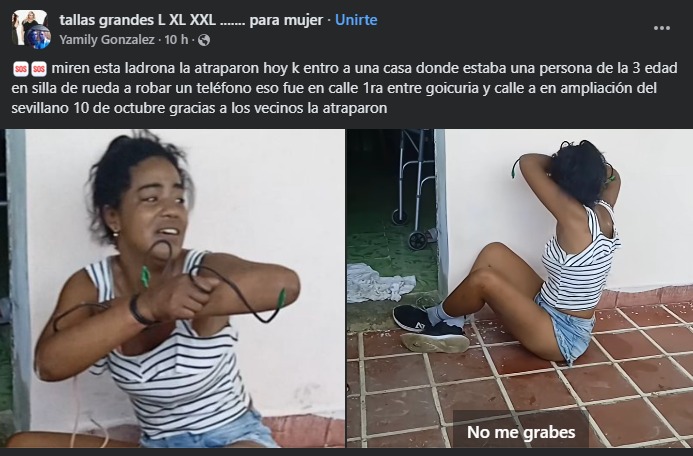693x456 pixels.
Task: Click the second SOS emoji
Action: pyautogui.click(x=39, y=69)
